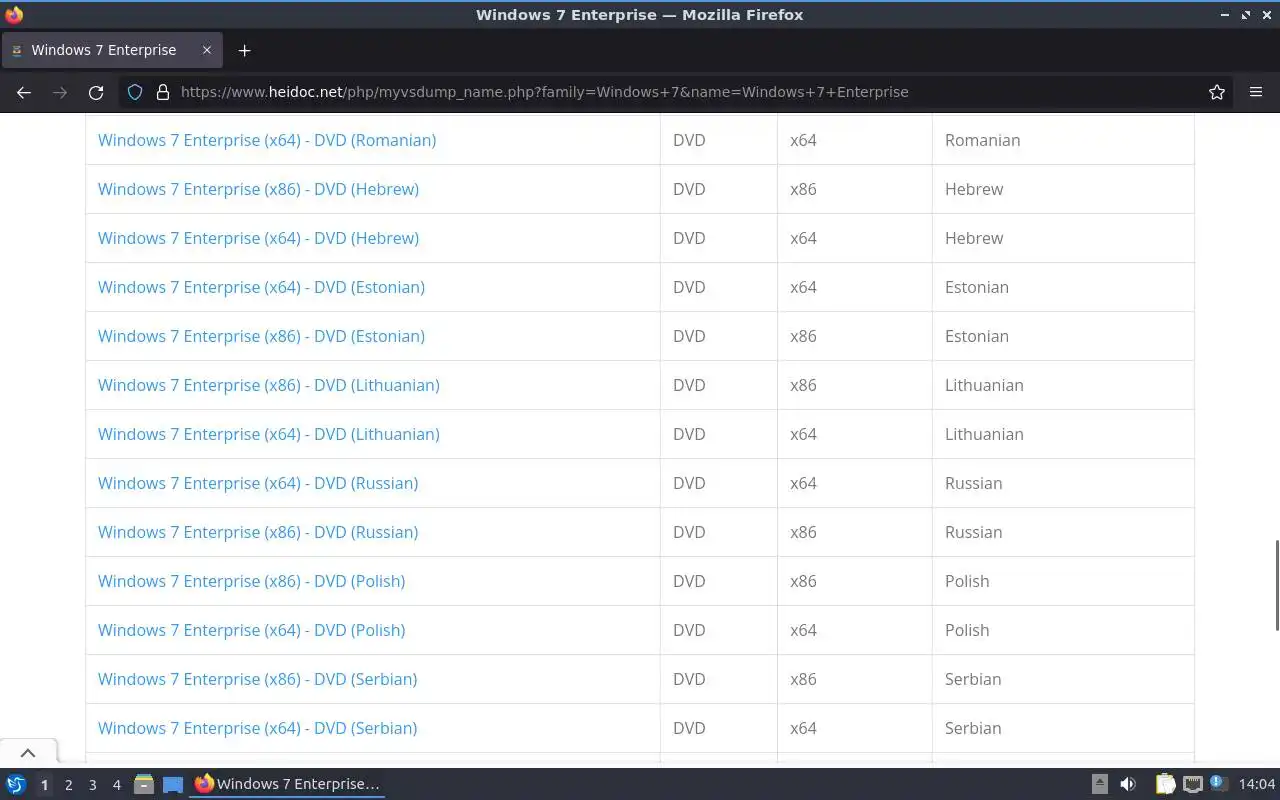1280x800 pixels.
Task: Click the show desktop icon in taskbar
Action: point(173,784)
